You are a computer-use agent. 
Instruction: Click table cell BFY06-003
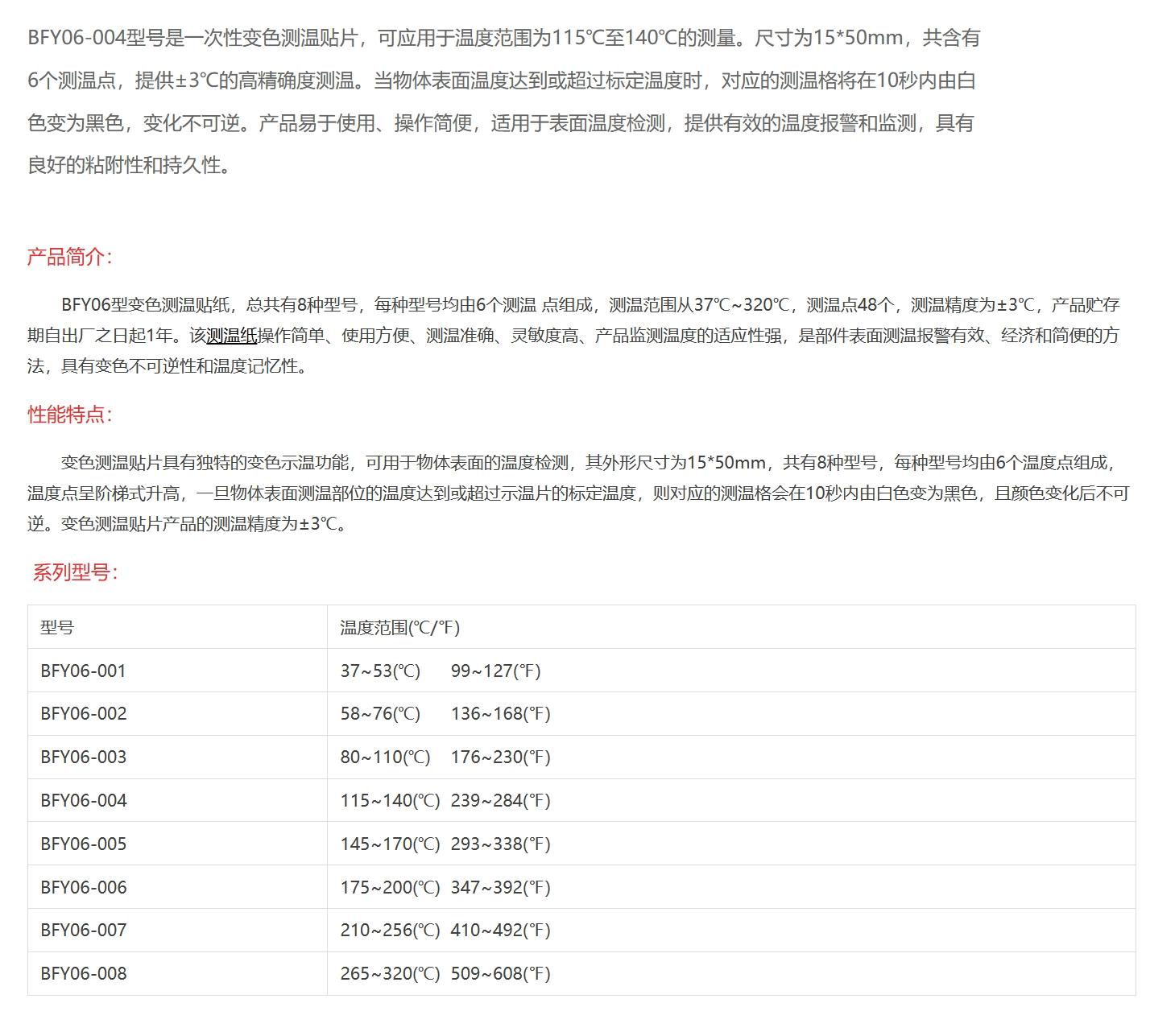click(x=177, y=757)
